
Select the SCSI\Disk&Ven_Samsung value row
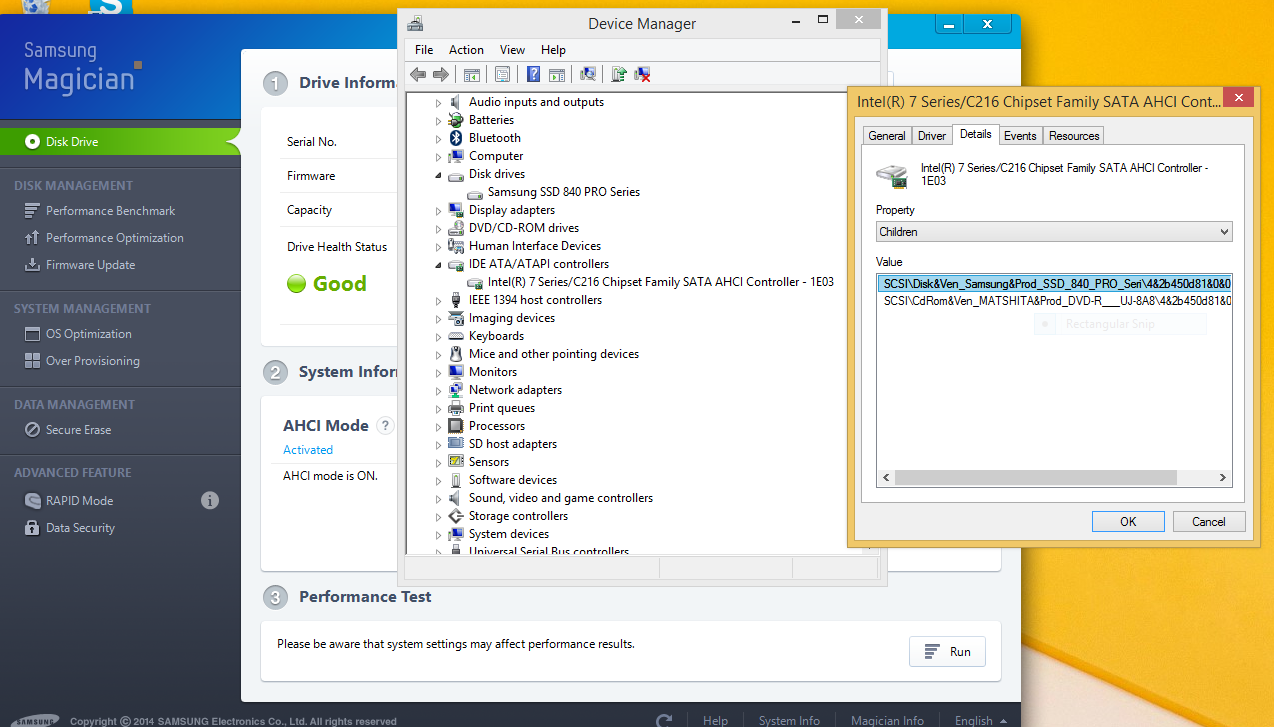[x=1054, y=284]
